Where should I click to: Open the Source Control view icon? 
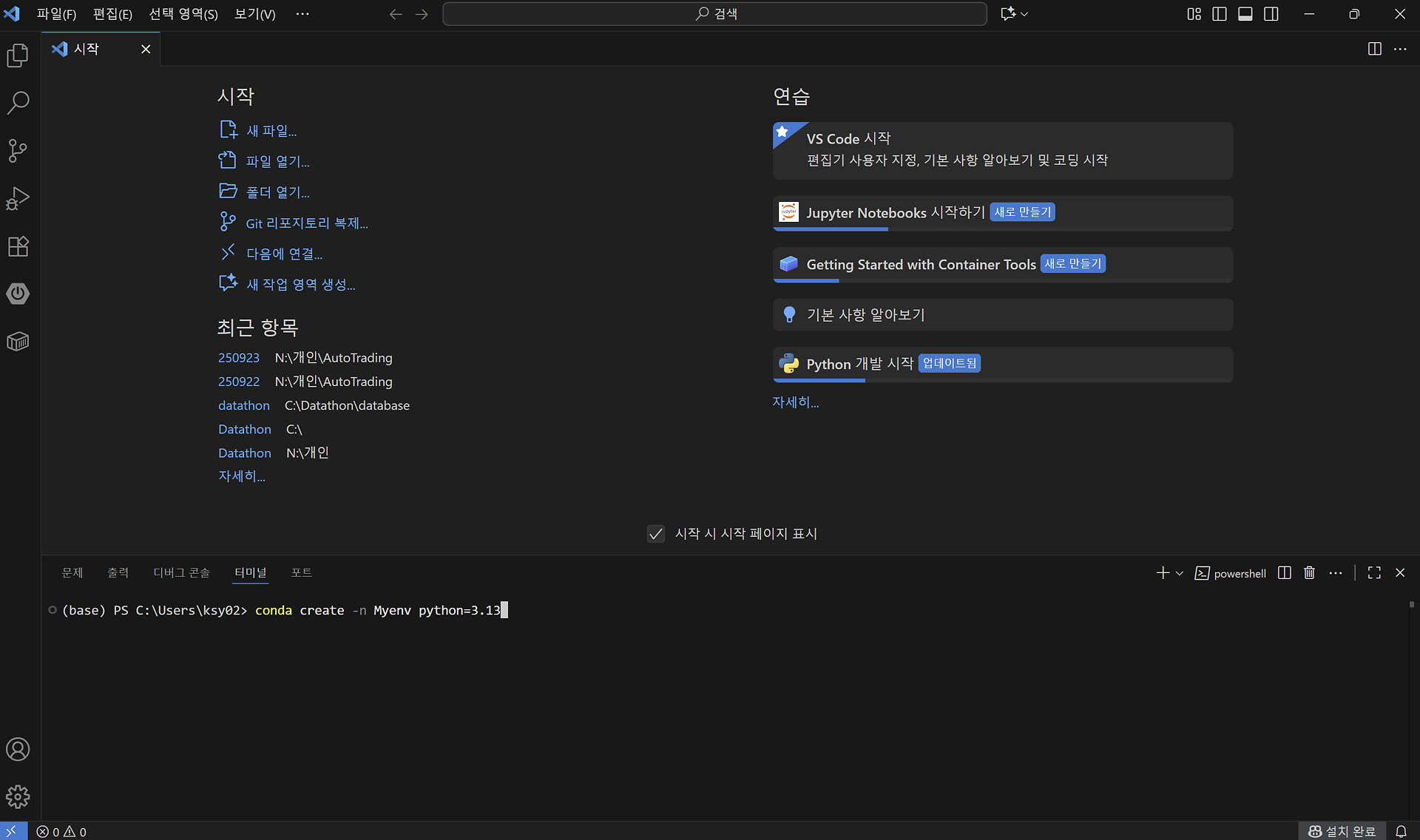18,151
